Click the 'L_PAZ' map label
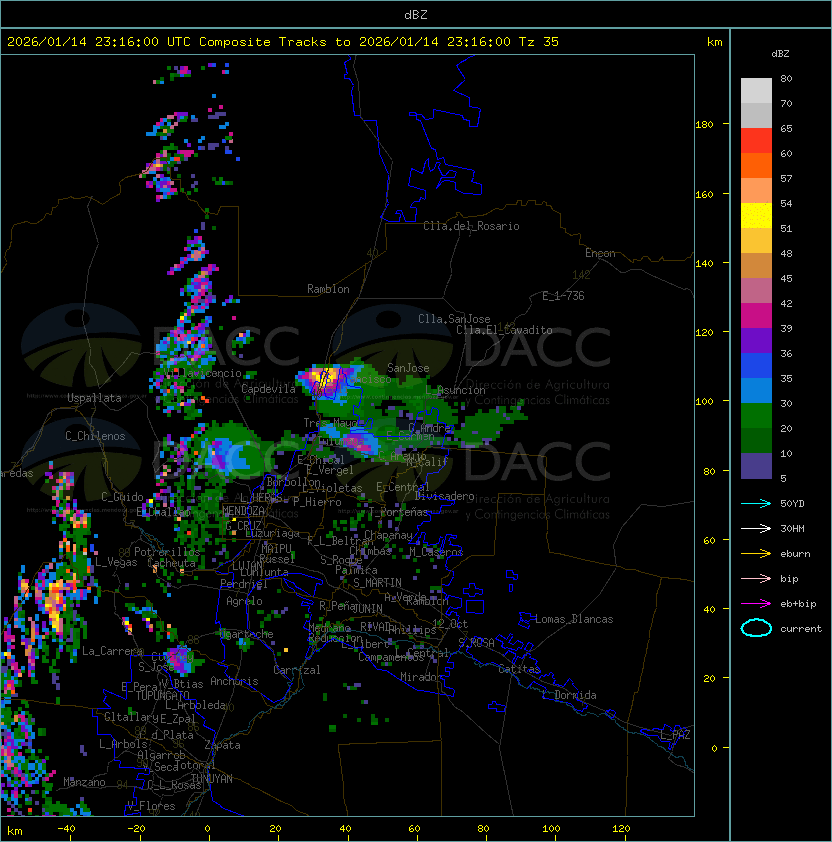The width and height of the screenshot is (832, 842). coord(675,735)
